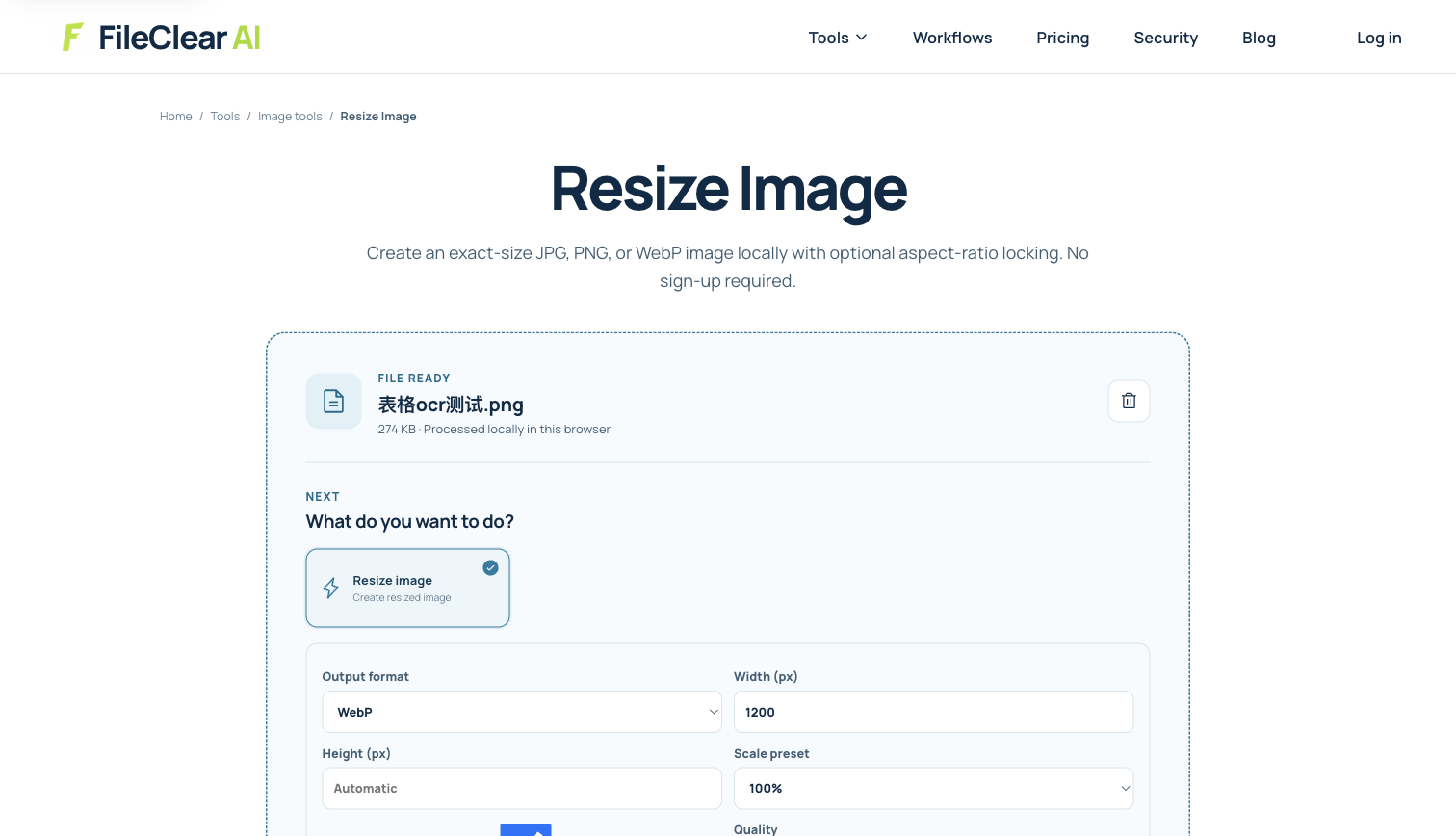Go to Workflows page

tap(952, 38)
